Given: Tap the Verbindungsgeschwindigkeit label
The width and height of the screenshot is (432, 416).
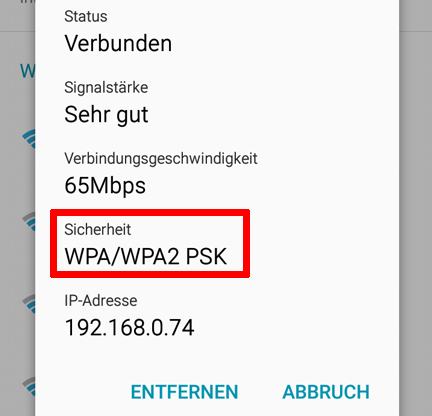Looking at the screenshot, I should click(161, 159).
